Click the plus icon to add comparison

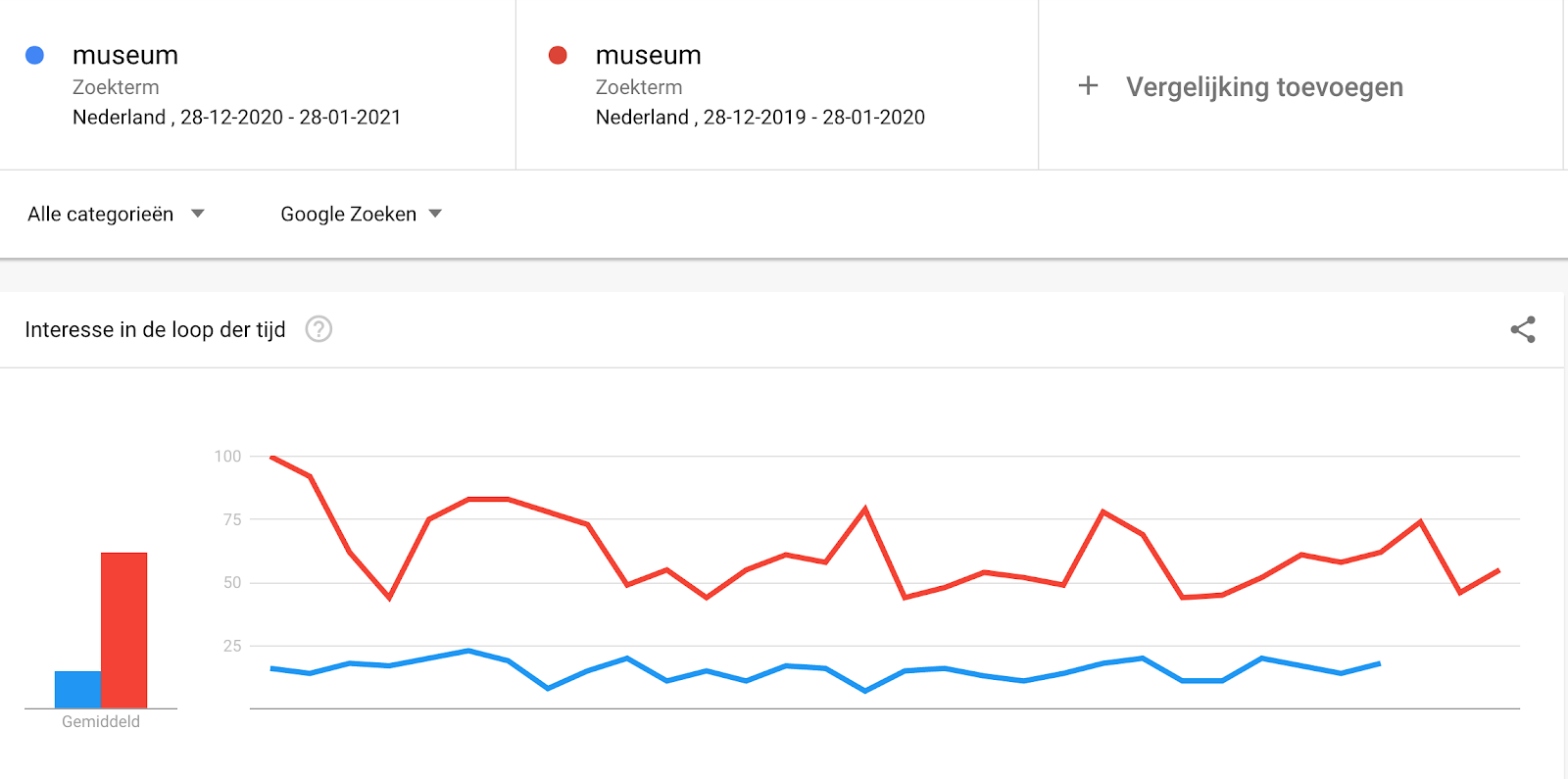1088,86
